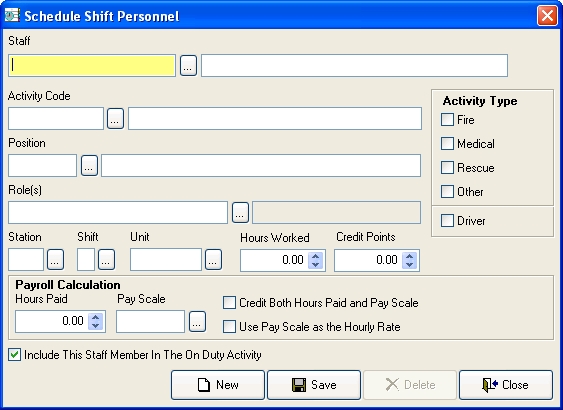Open the Role(s) lookup ellipsis button
The width and height of the screenshot is (563, 410).
(240, 213)
